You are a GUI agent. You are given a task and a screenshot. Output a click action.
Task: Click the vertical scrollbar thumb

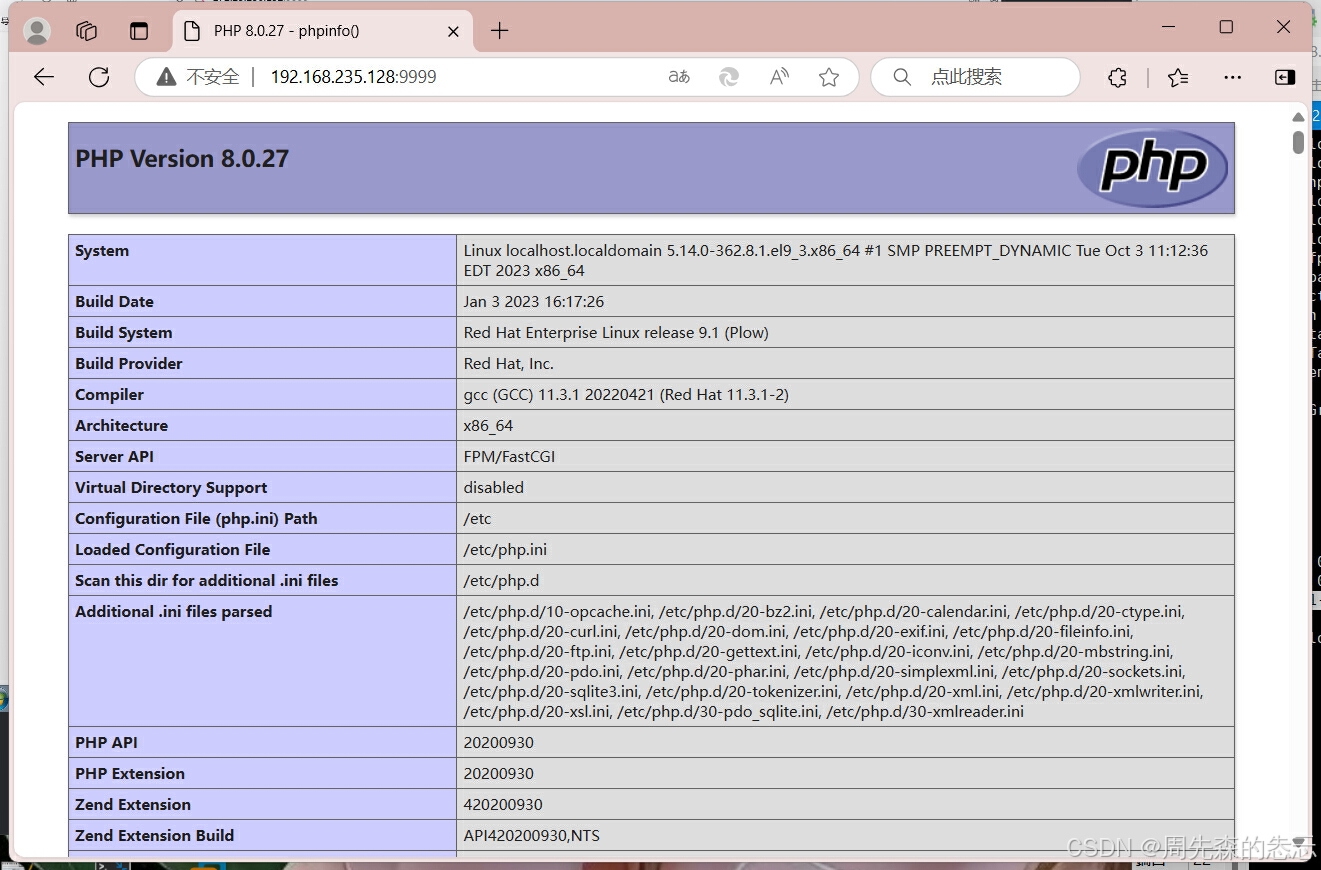click(x=1298, y=142)
